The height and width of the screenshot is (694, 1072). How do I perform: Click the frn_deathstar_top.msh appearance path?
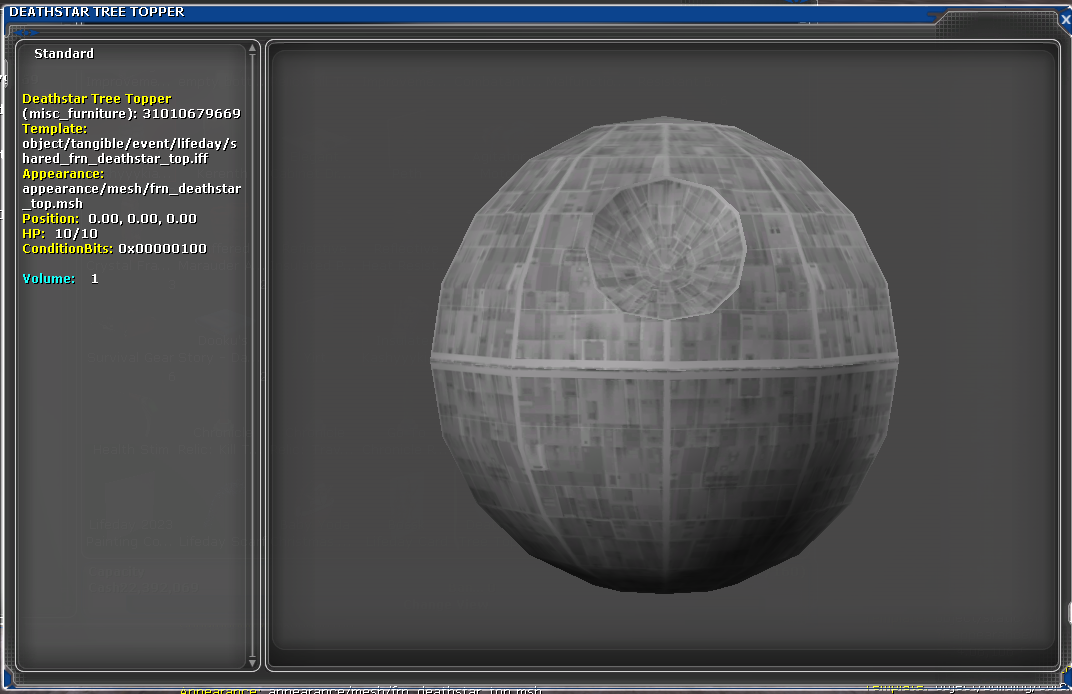click(131, 196)
